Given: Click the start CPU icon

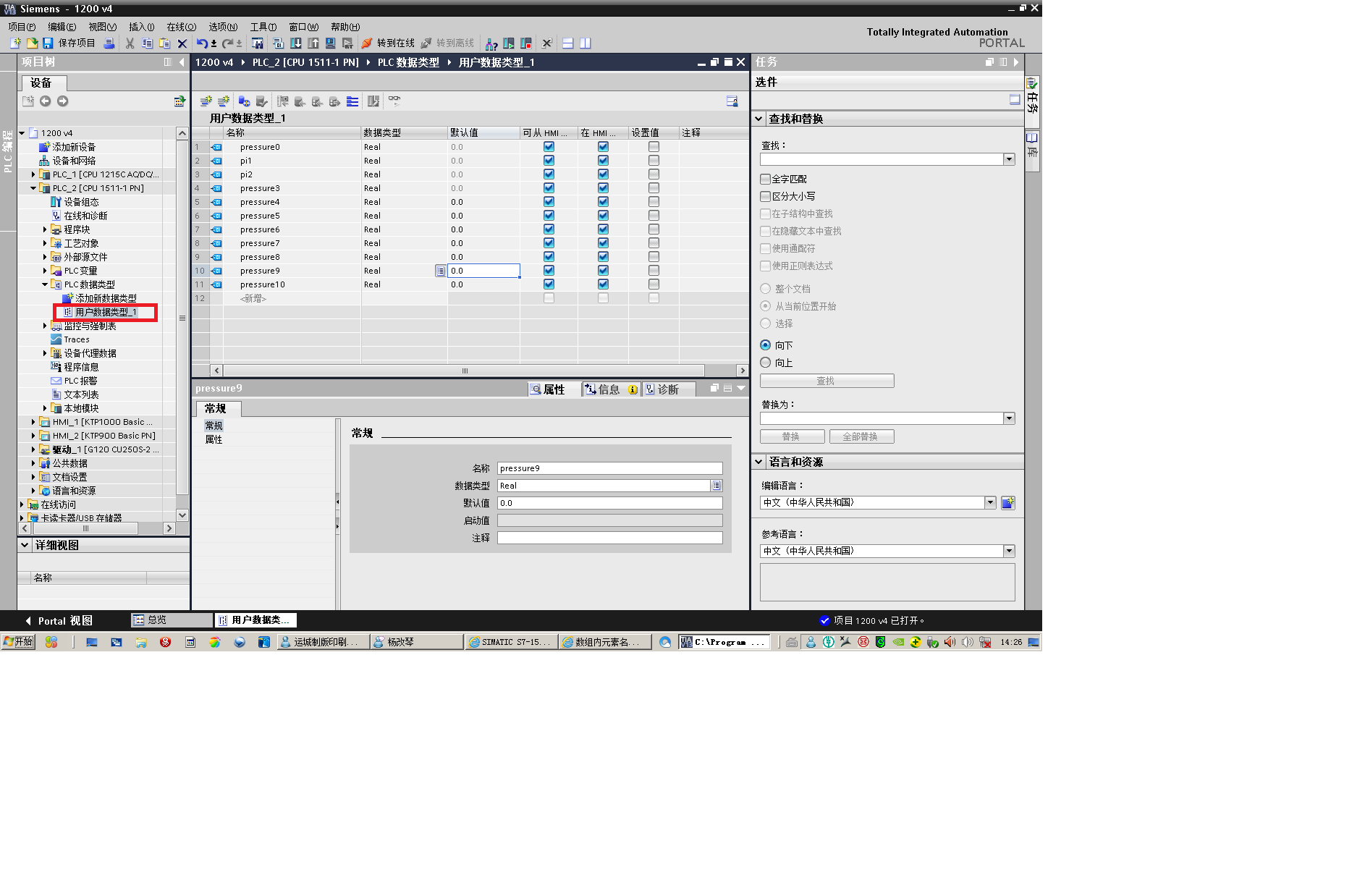Looking at the screenshot, I should click(509, 43).
